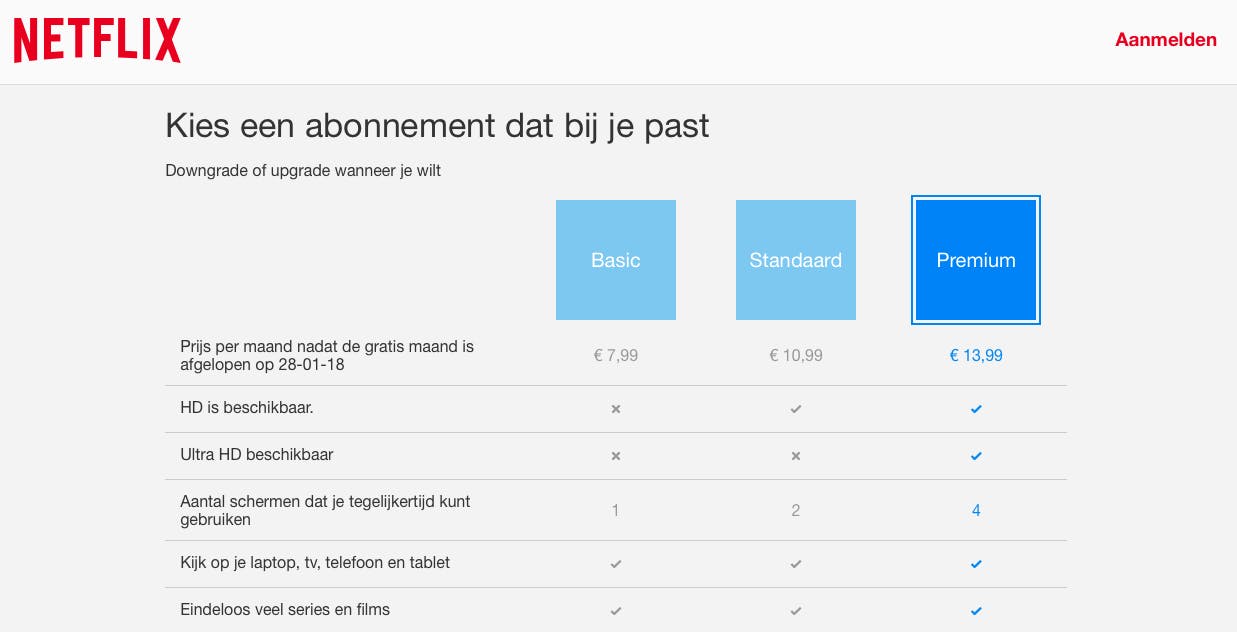Click the Basic price € 7,99
1237x632 pixels.
pos(616,355)
